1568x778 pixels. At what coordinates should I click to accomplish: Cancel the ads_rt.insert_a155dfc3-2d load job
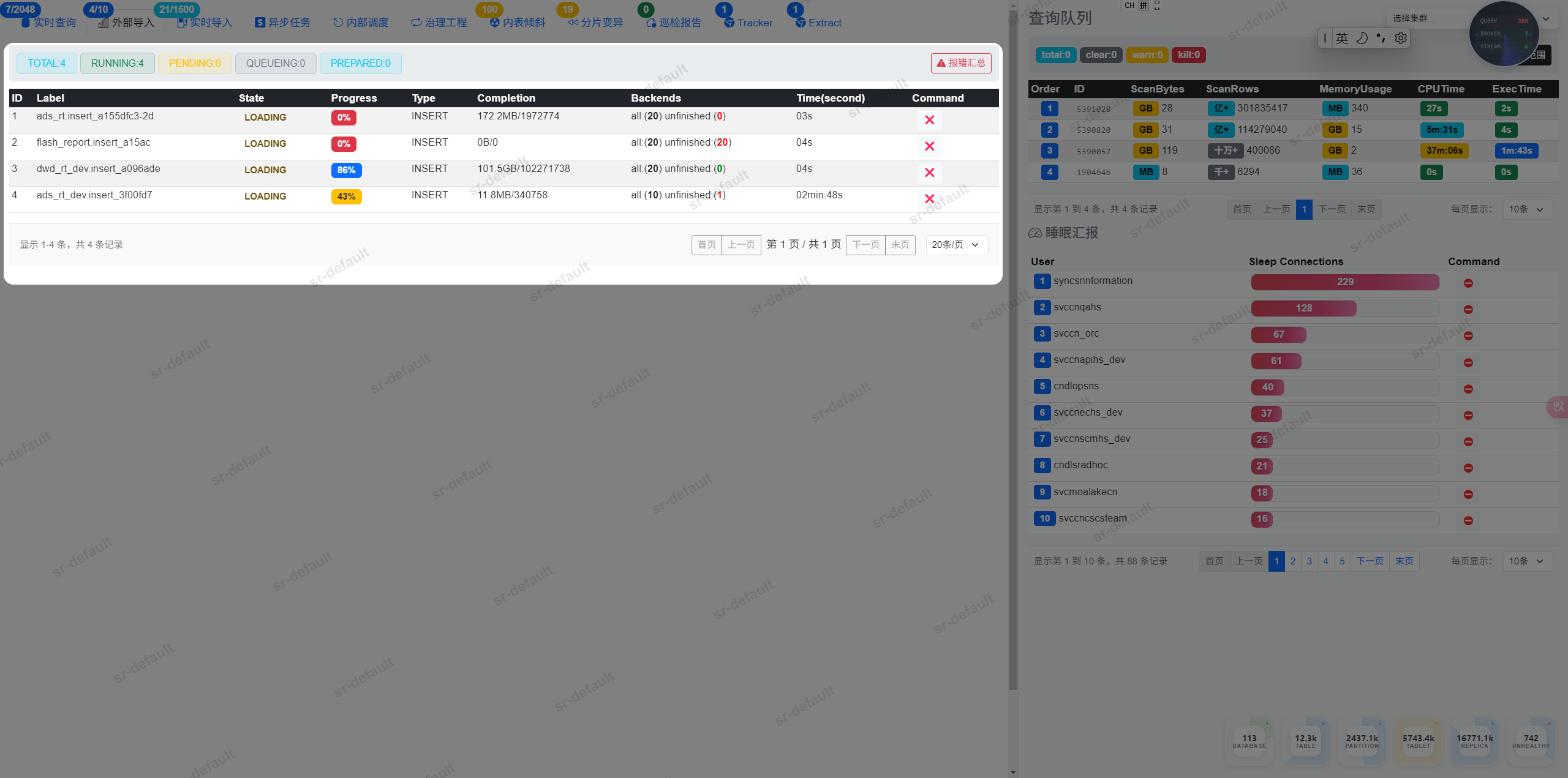pos(929,120)
